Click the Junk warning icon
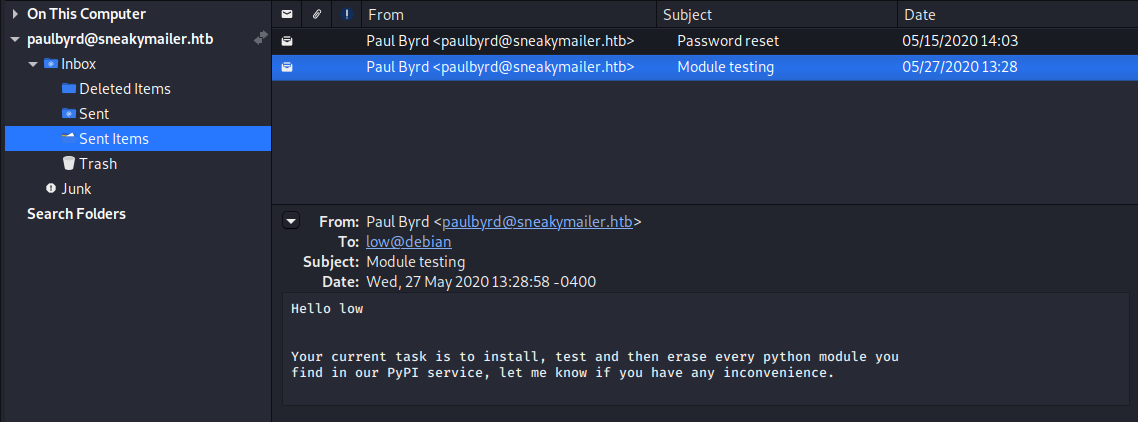This screenshot has height=422, width=1138. point(51,189)
